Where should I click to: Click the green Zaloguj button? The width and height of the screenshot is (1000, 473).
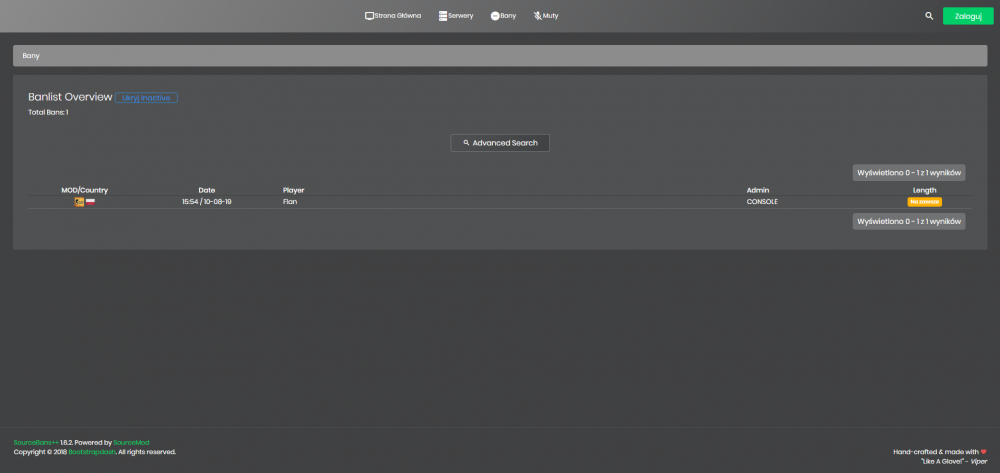pos(968,16)
